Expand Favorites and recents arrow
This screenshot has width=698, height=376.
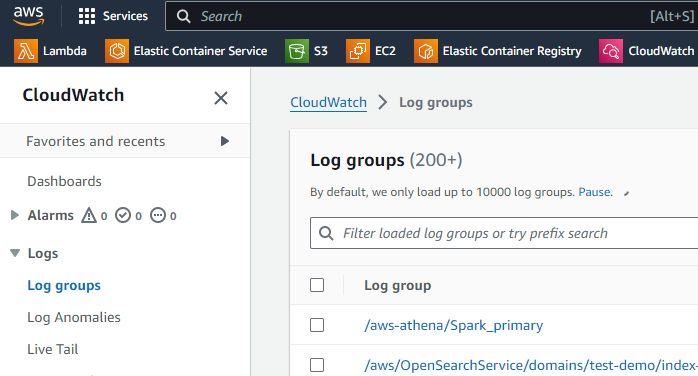pos(225,141)
